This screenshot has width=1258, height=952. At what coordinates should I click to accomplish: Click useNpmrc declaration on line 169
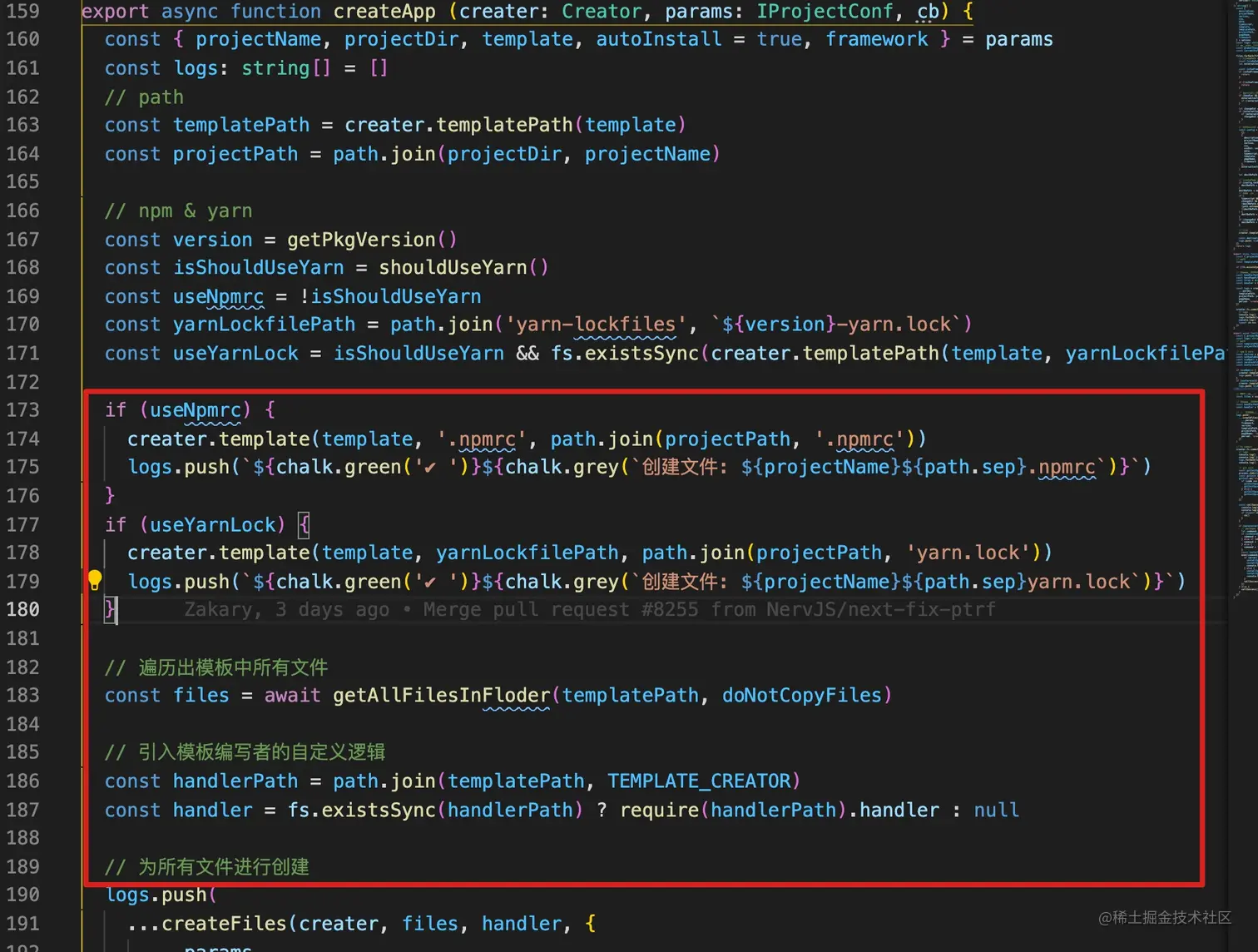pyautogui.click(x=219, y=297)
